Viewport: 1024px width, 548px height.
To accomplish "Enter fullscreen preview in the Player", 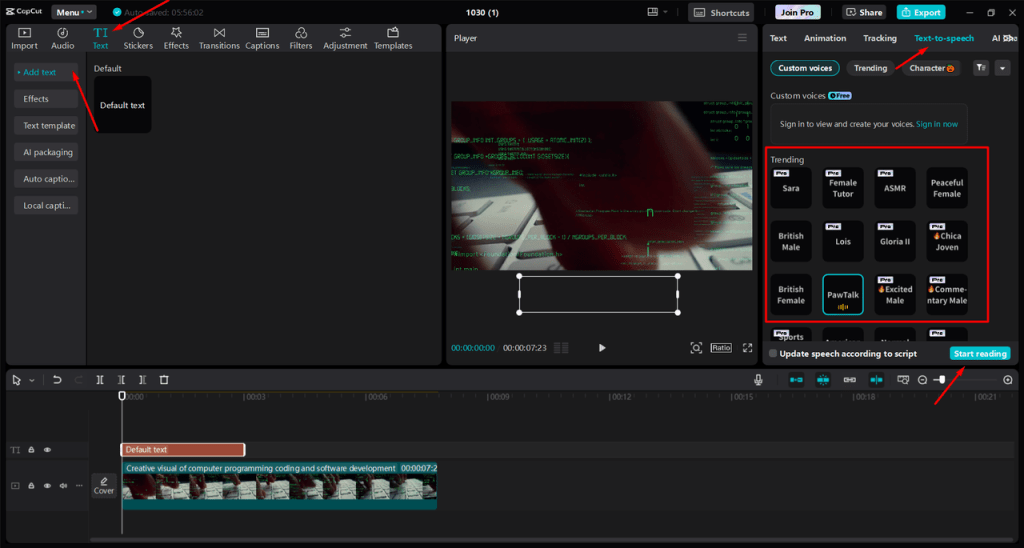I will click(x=746, y=348).
